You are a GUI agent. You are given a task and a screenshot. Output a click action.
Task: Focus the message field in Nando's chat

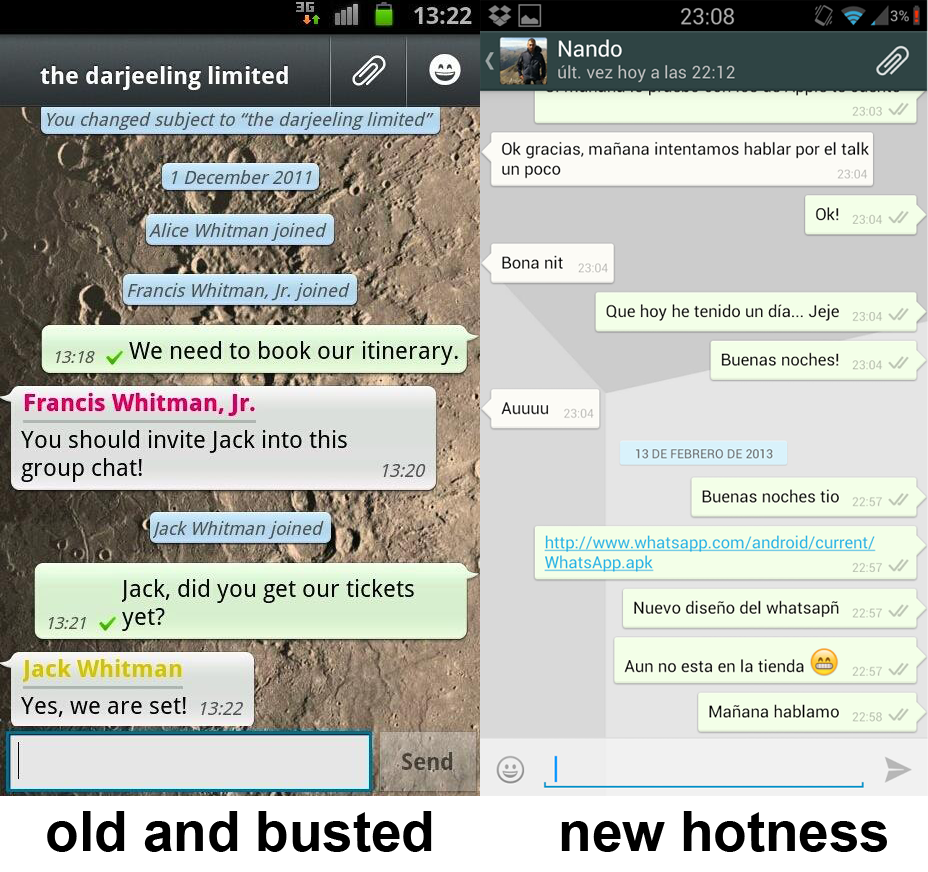coord(703,768)
